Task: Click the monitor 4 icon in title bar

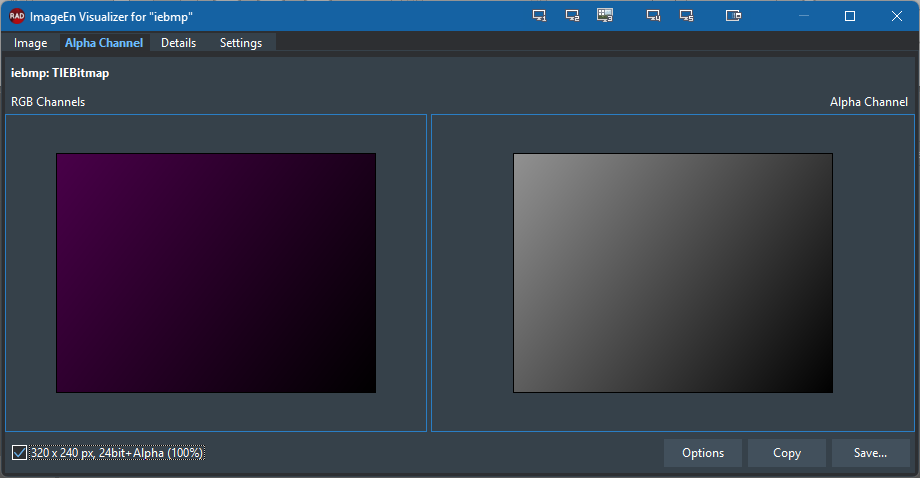Action: click(653, 16)
